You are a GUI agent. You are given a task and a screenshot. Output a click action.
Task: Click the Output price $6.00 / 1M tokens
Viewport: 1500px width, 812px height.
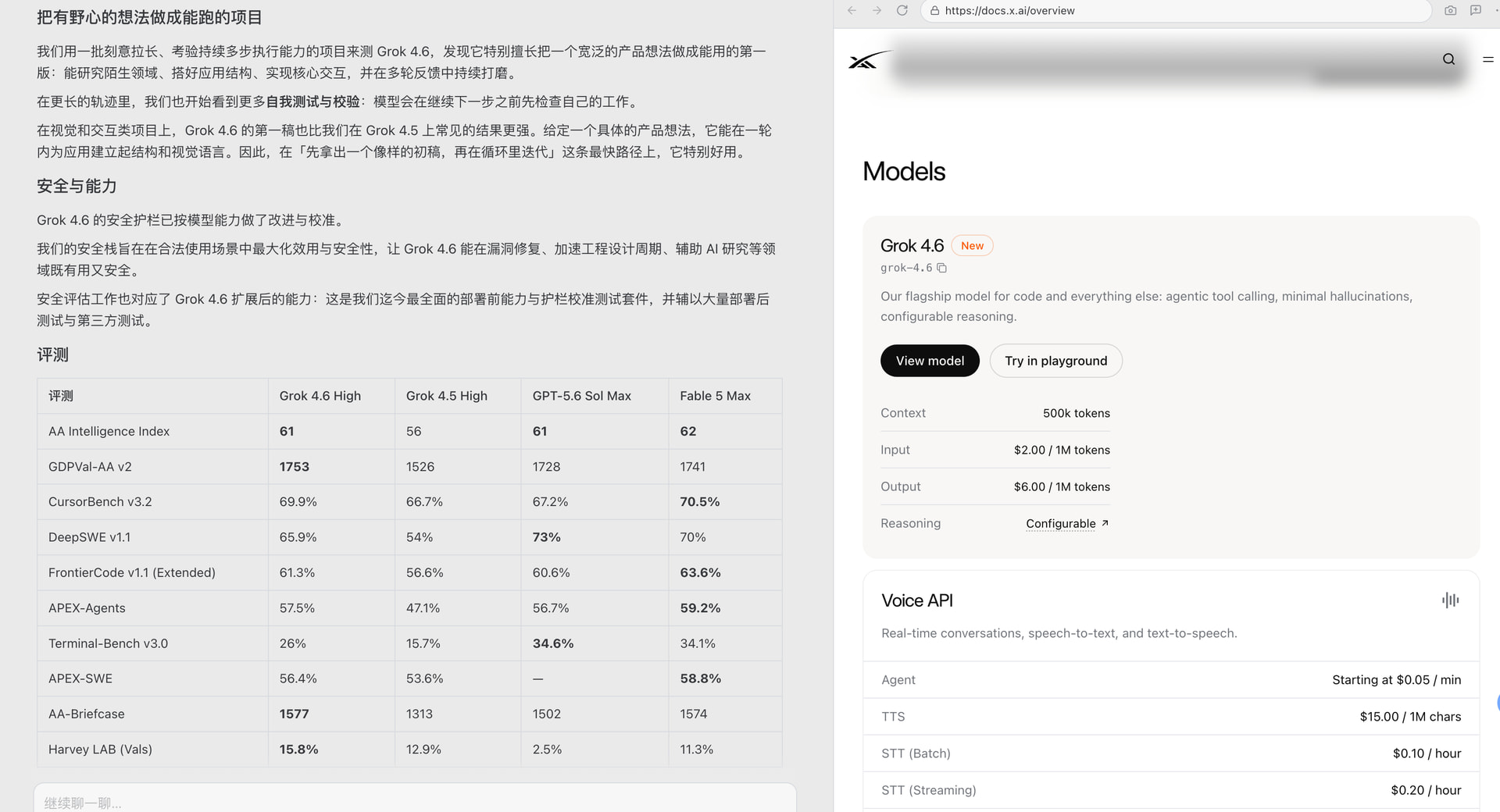coord(1062,486)
